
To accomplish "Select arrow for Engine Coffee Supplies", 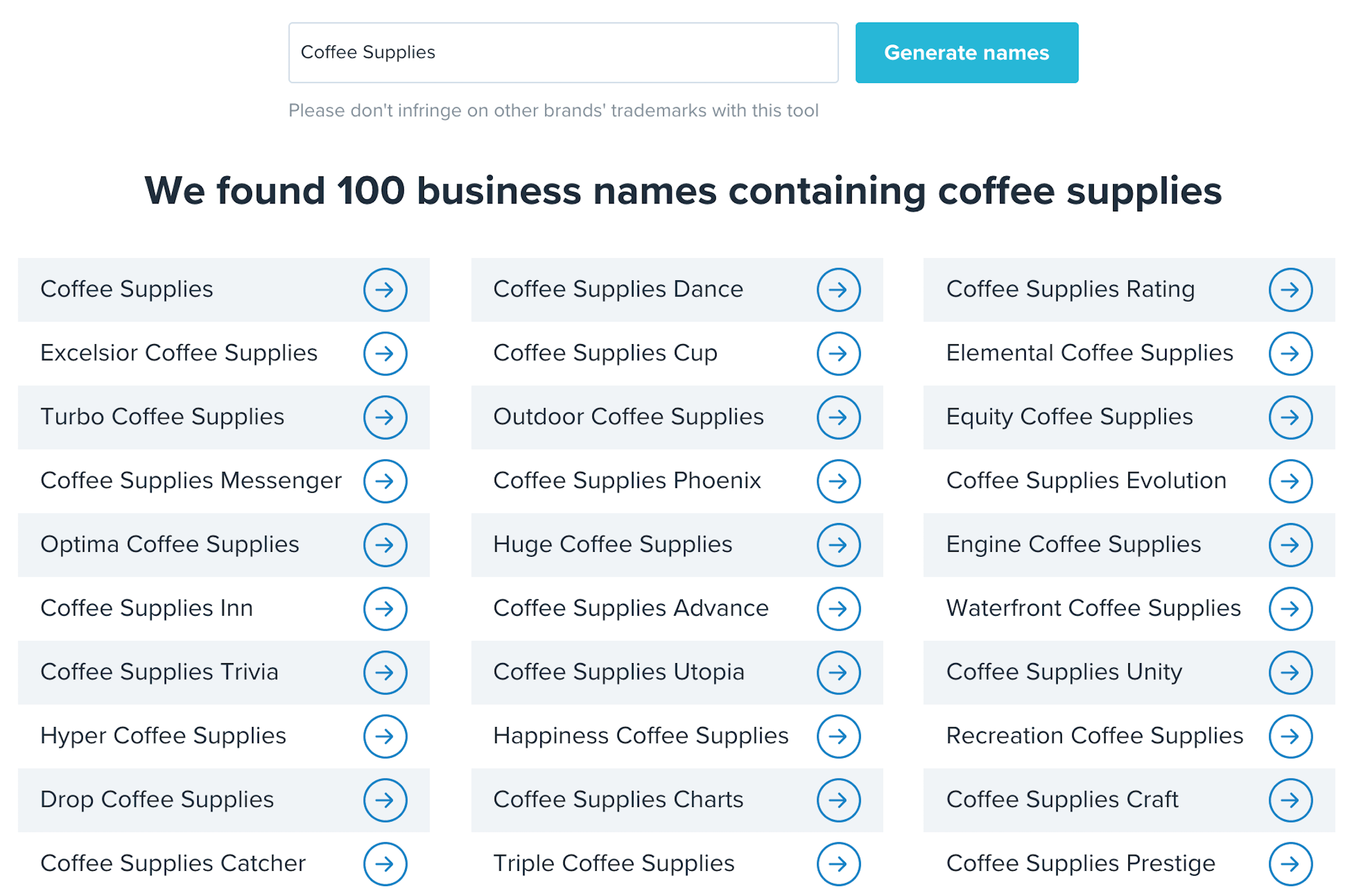I will pyautogui.click(x=1290, y=544).
